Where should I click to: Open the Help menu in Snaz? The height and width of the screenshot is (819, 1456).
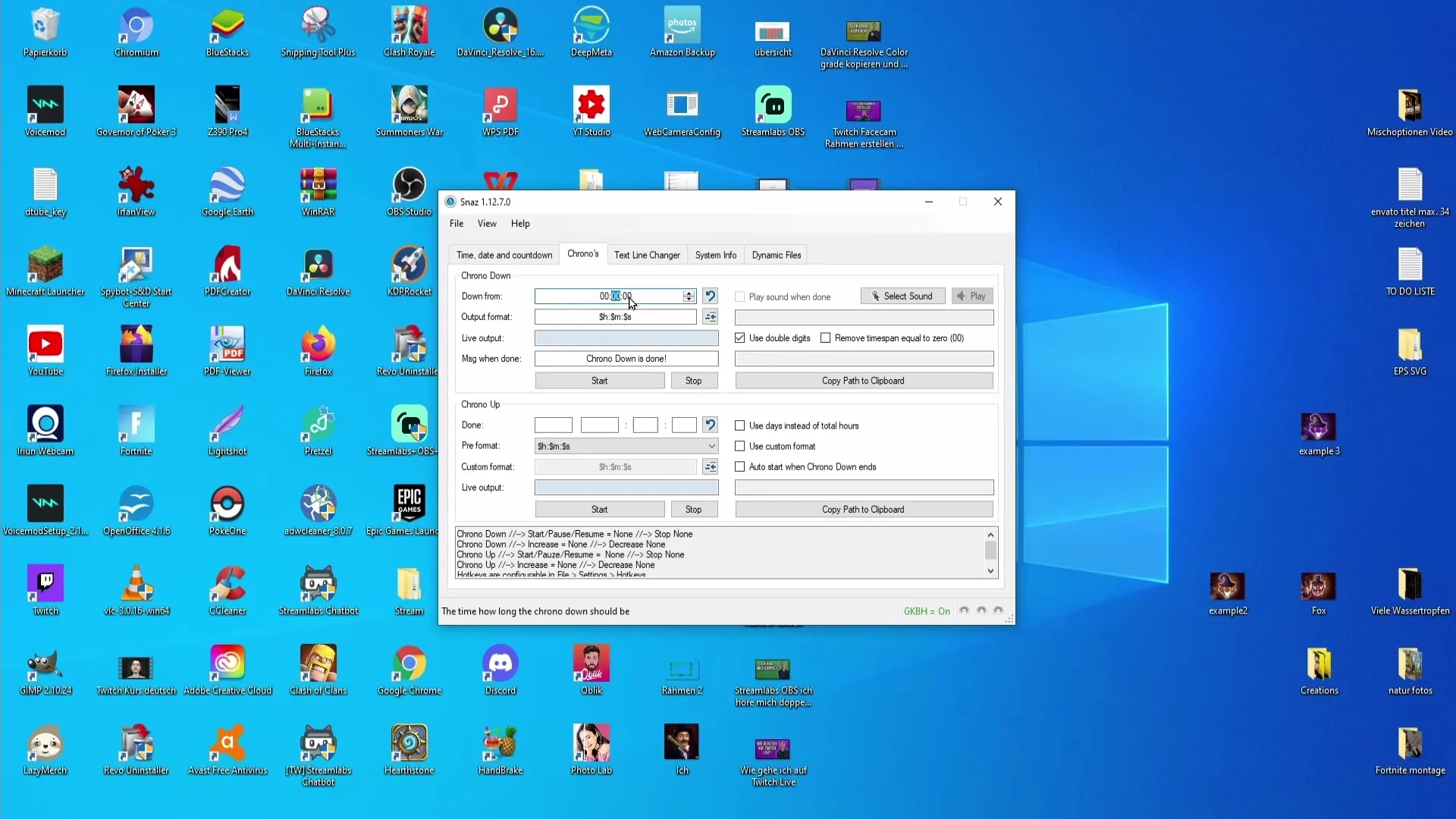(520, 224)
